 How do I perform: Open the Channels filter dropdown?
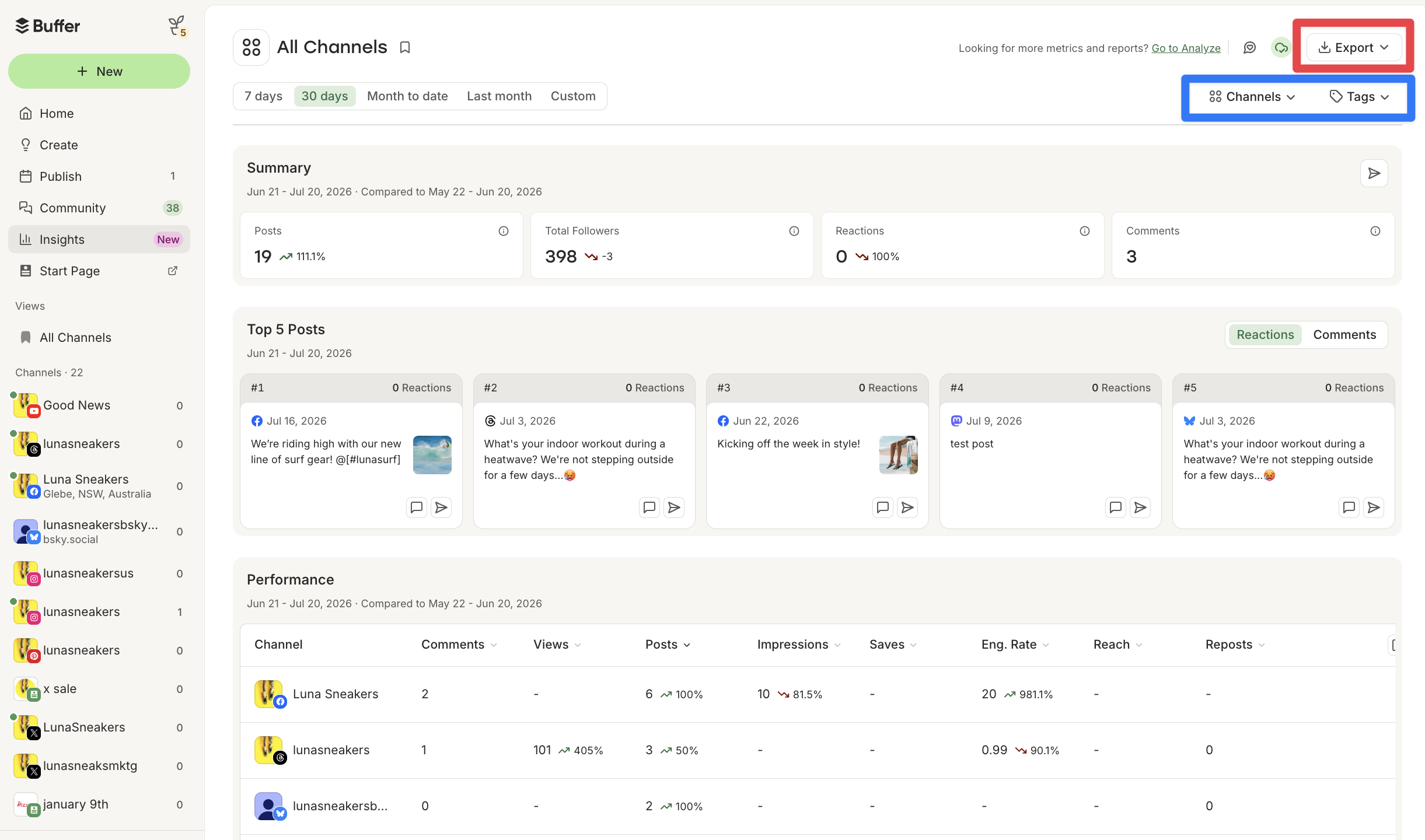1252,97
